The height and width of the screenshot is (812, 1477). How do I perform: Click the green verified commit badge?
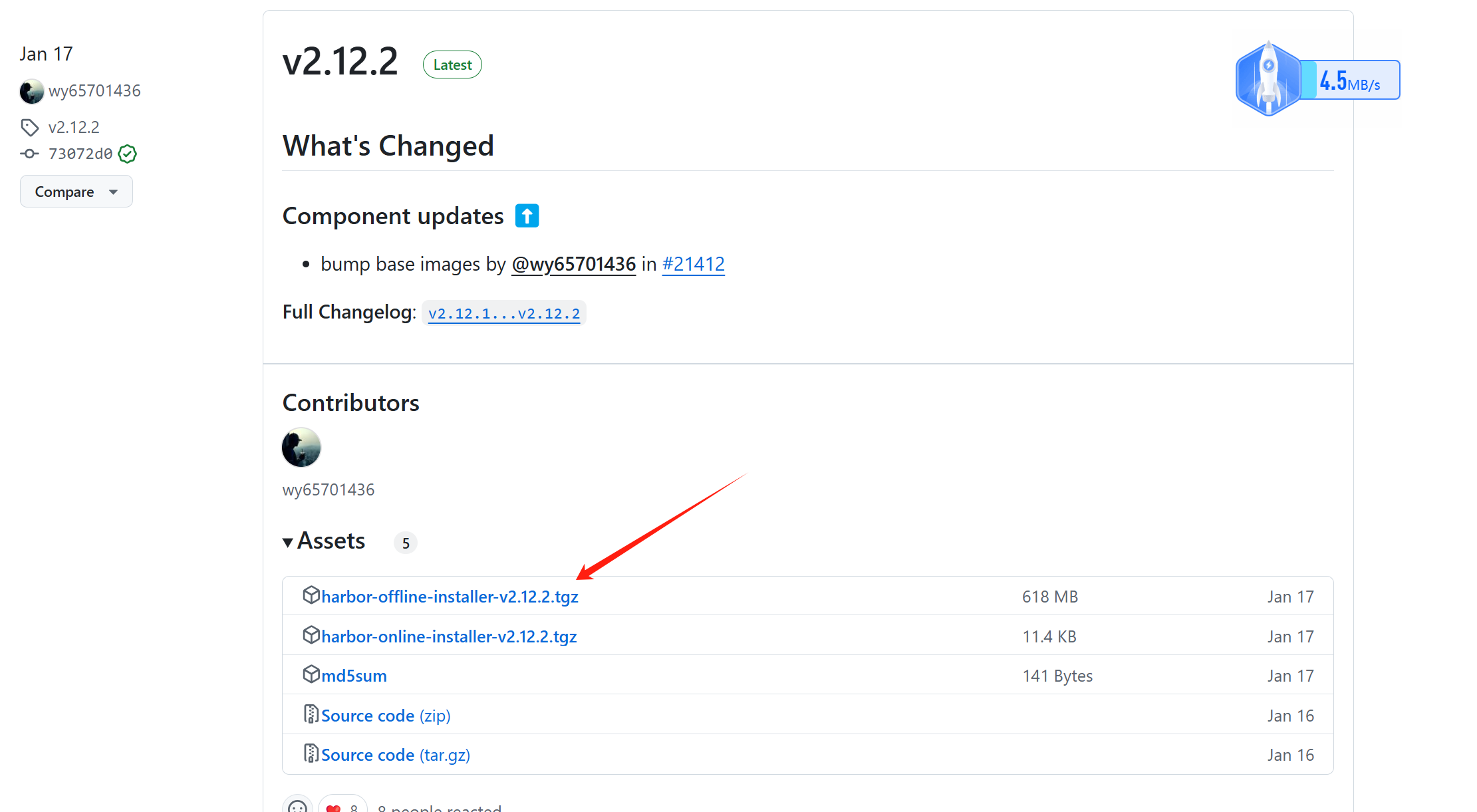click(127, 154)
